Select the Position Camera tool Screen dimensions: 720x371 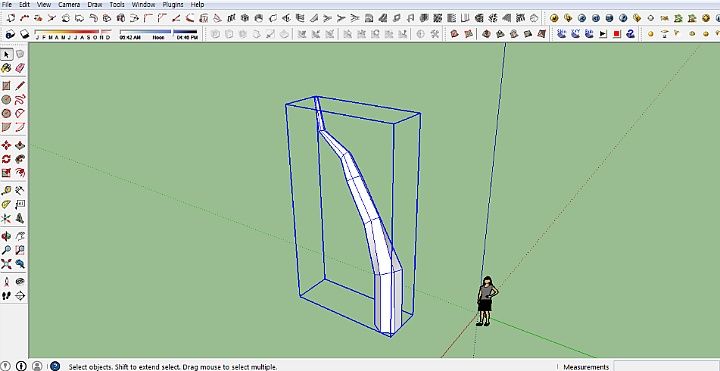pos(6,281)
